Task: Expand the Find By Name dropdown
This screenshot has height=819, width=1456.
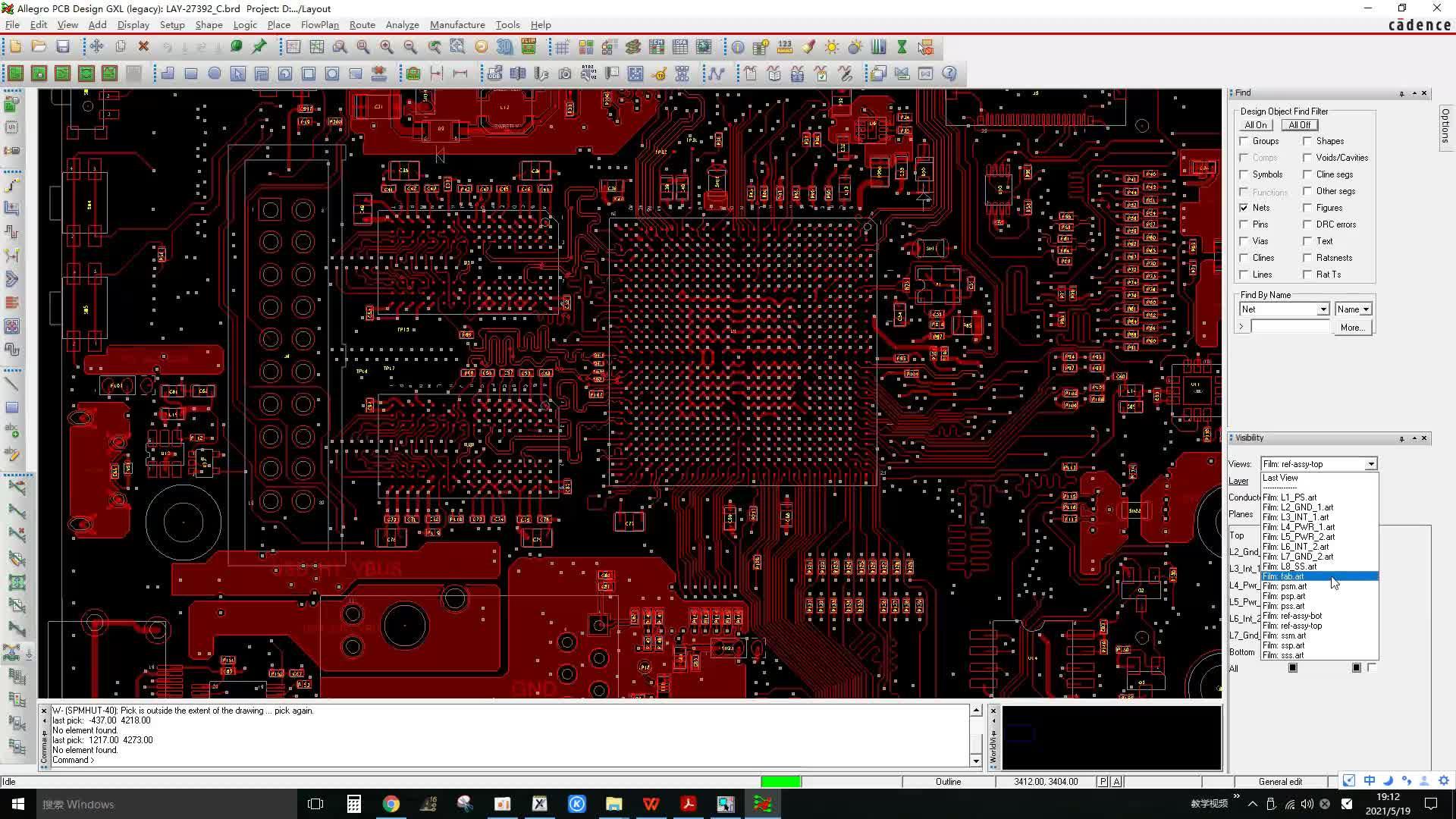Action: click(1323, 308)
